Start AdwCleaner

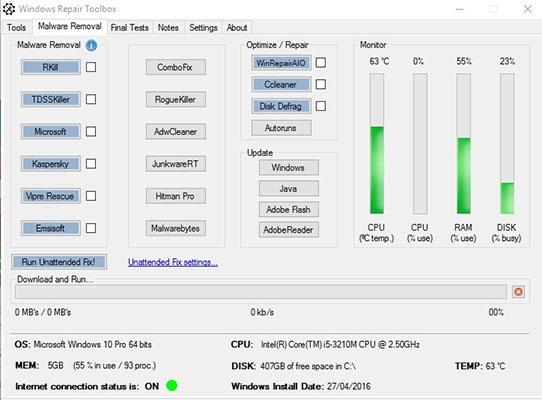(x=176, y=132)
